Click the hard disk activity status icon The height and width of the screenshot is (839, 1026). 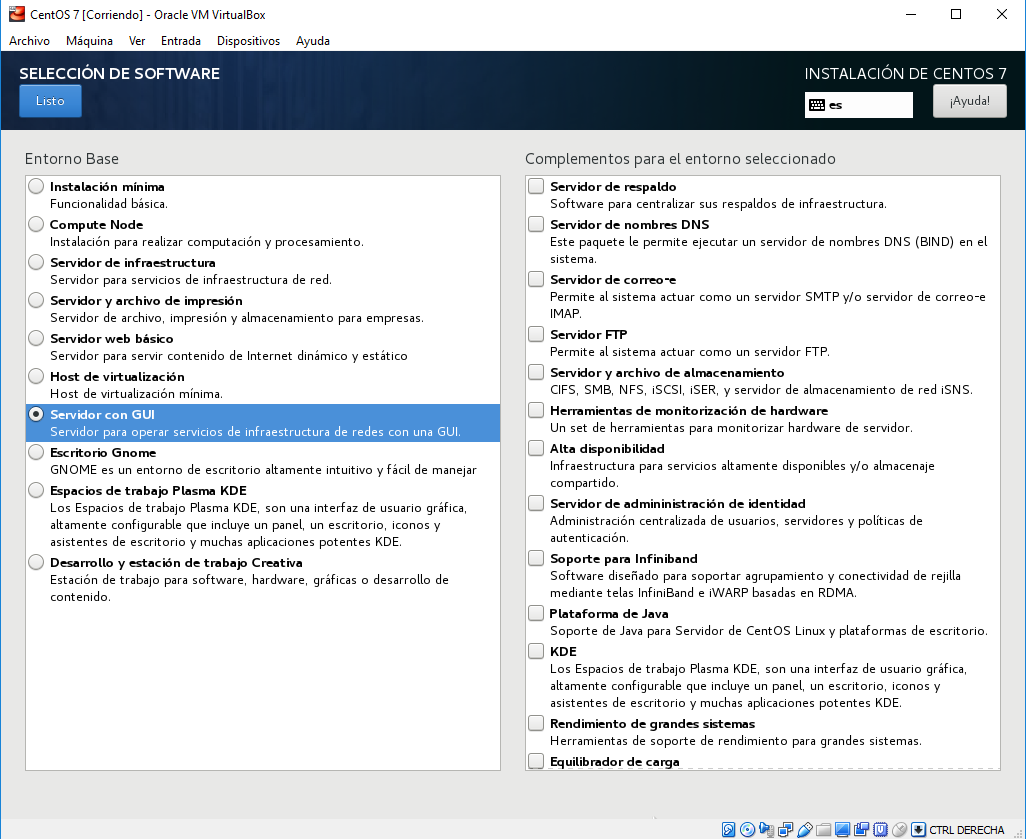pyautogui.click(x=728, y=829)
